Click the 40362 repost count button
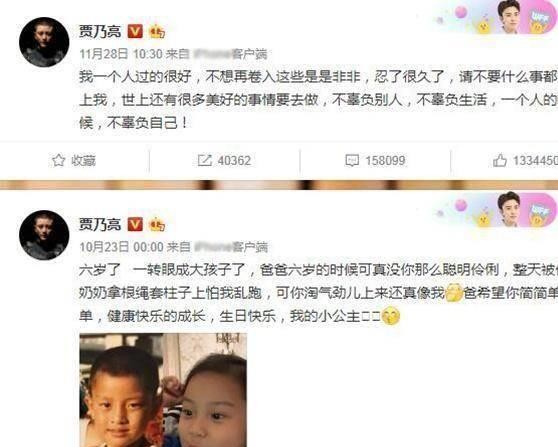The width and height of the screenshot is (558, 447). click(x=225, y=160)
